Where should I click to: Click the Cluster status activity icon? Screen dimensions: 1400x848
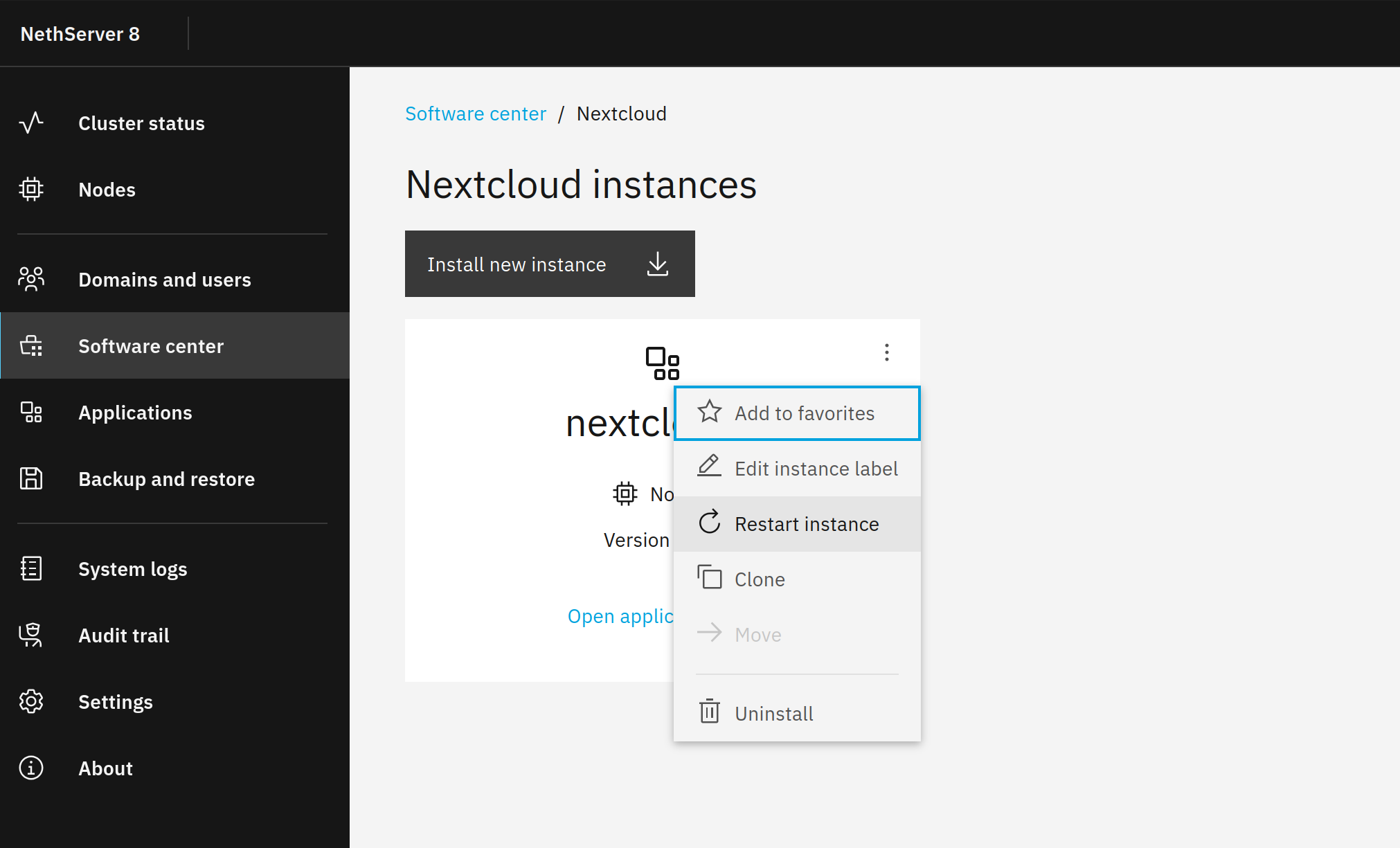point(31,123)
